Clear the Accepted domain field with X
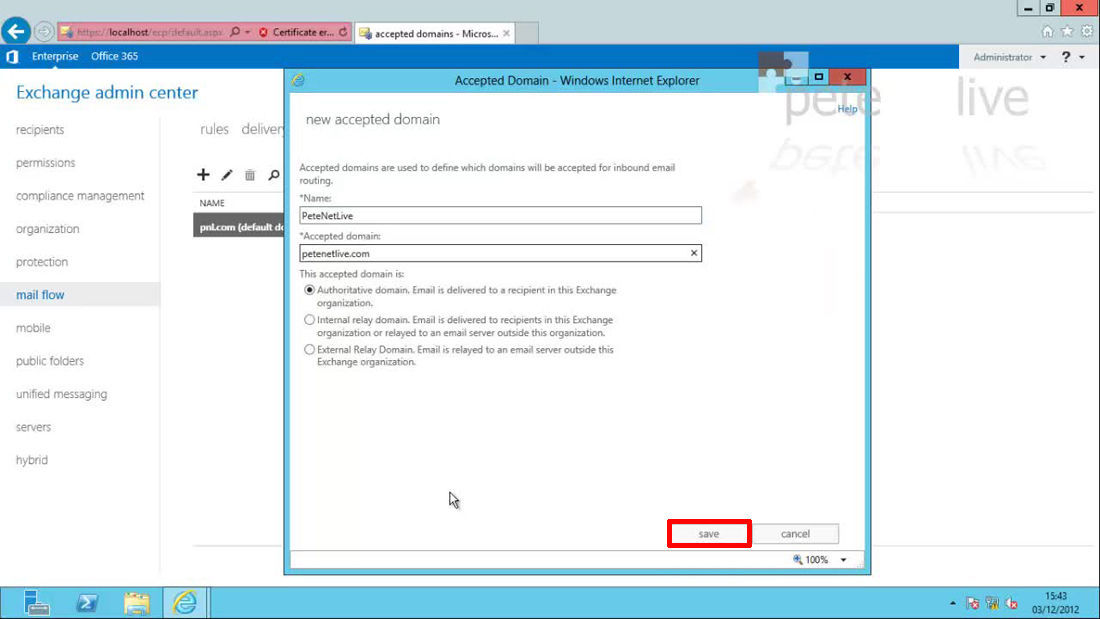This screenshot has height=619, width=1100. click(x=694, y=253)
